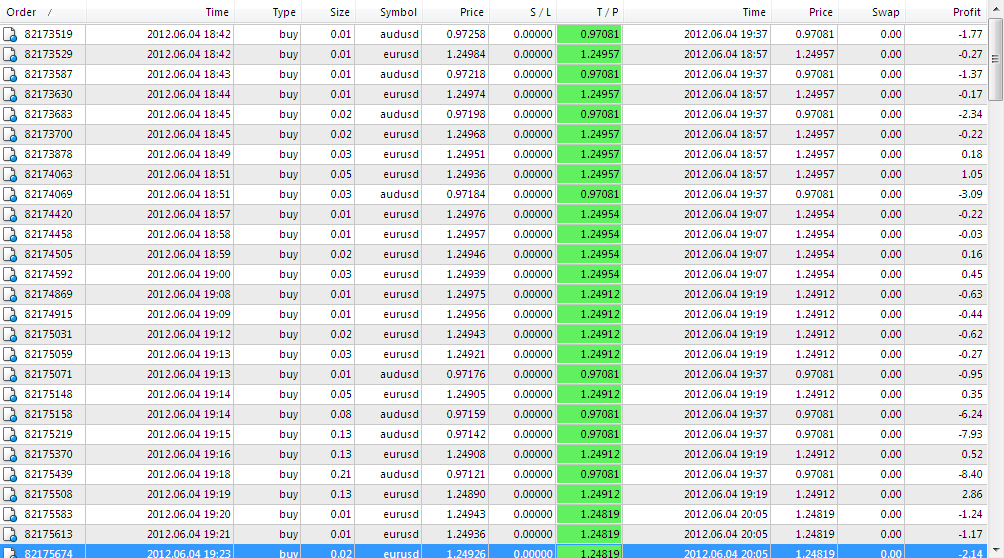The height and width of the screenshot is (558, 1004).
Task: Click the order icon for 82175219
Action: click(10, 434)
